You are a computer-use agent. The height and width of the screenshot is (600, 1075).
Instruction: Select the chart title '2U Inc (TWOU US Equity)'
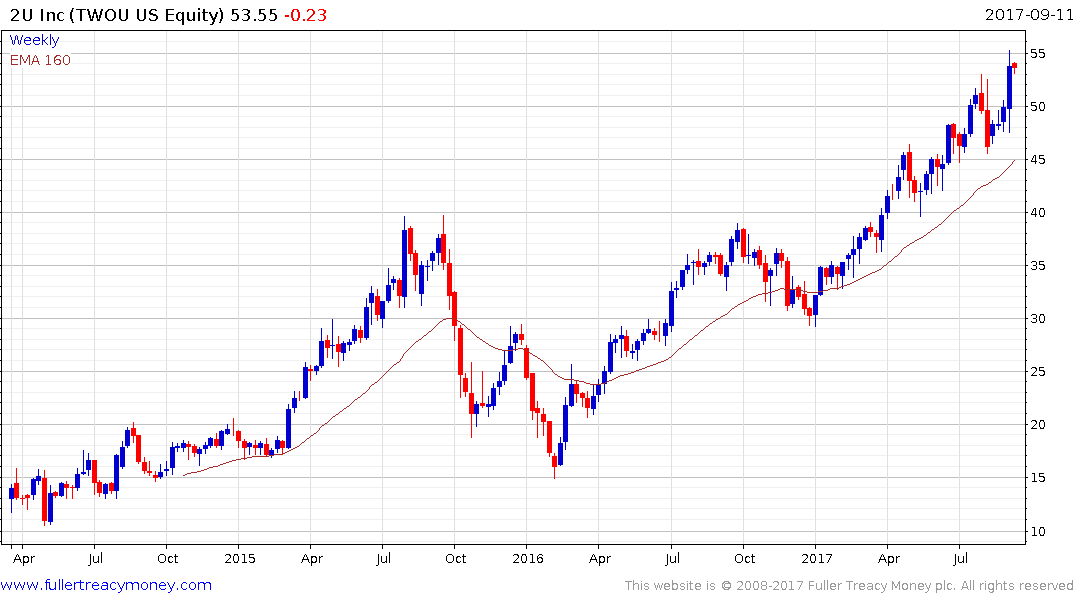pos(117,15)
